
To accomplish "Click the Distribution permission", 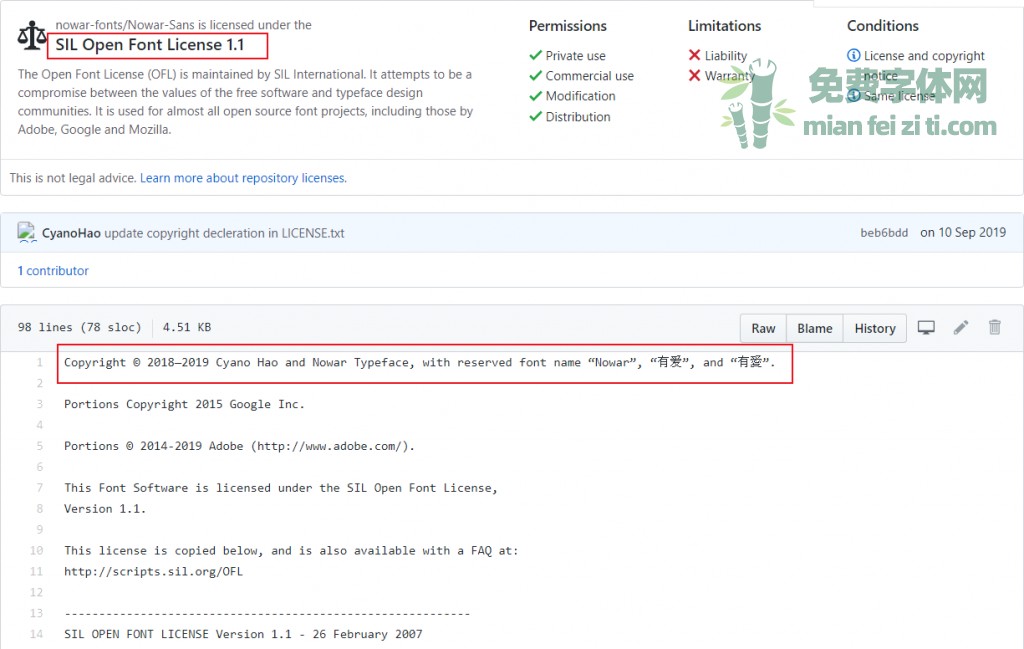I will [578, 117].
